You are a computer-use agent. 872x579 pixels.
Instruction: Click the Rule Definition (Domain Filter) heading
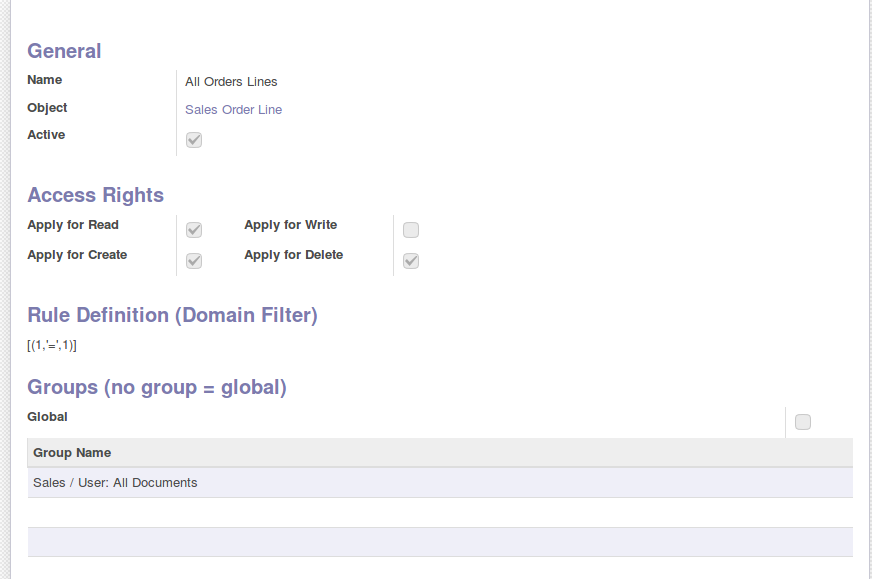tap(172, 315)
